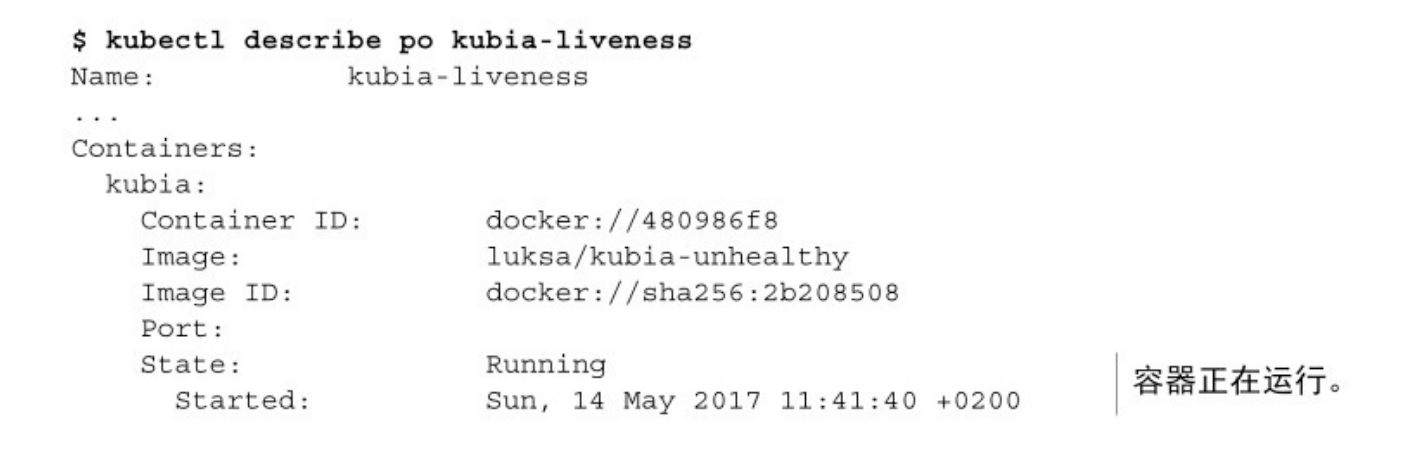
Task: Click the Started: field label
Action: tap(243, 401)
